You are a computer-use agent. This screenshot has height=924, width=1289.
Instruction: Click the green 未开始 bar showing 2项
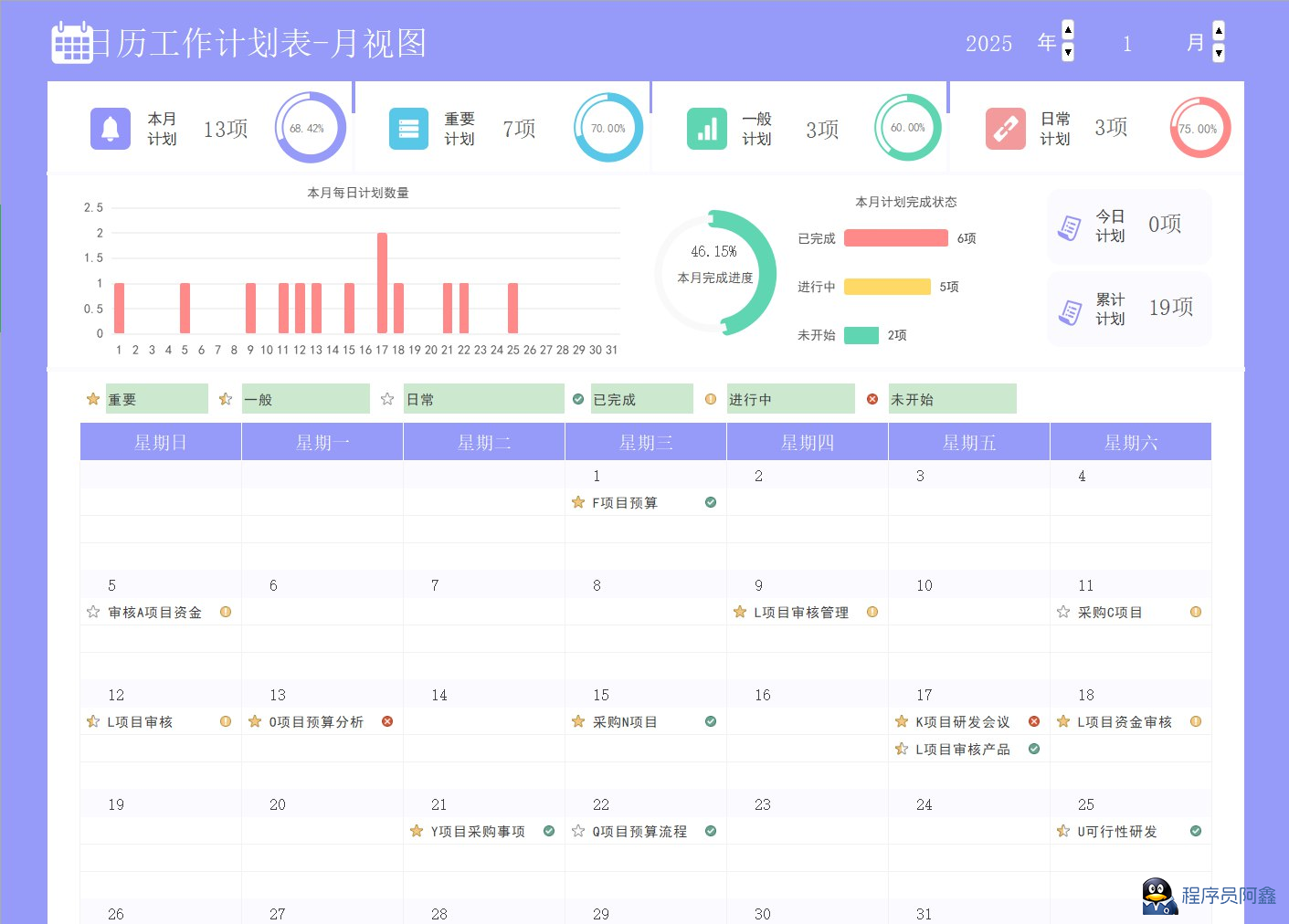(861, 335)
